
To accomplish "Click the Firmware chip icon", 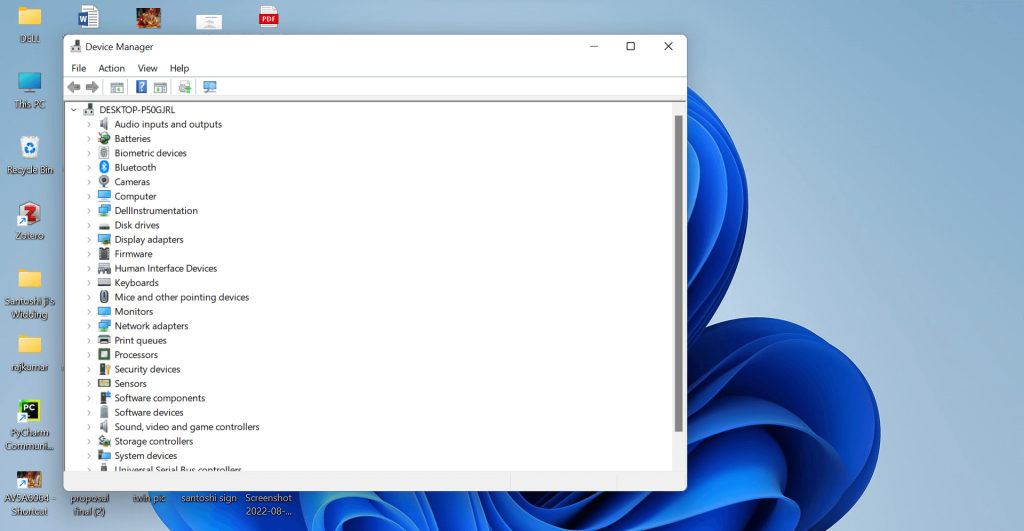I will pyautogui.click(x=104, y=253).
